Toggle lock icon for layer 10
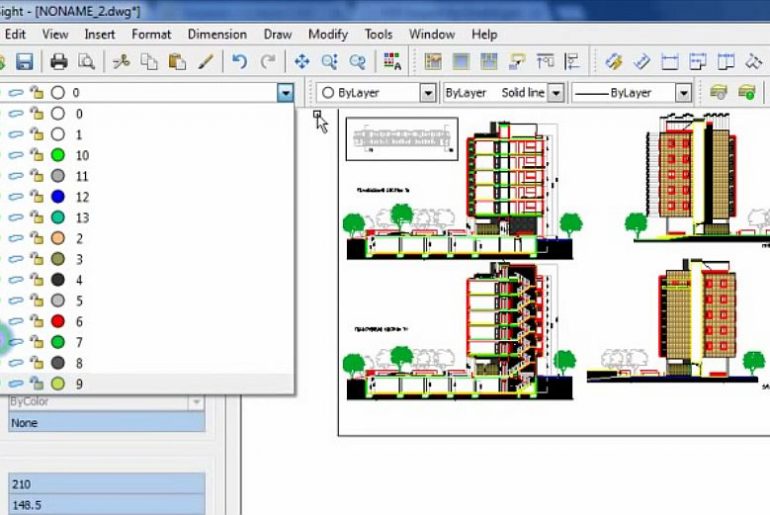This screenshot has height=515, width=770. [36, 155]
